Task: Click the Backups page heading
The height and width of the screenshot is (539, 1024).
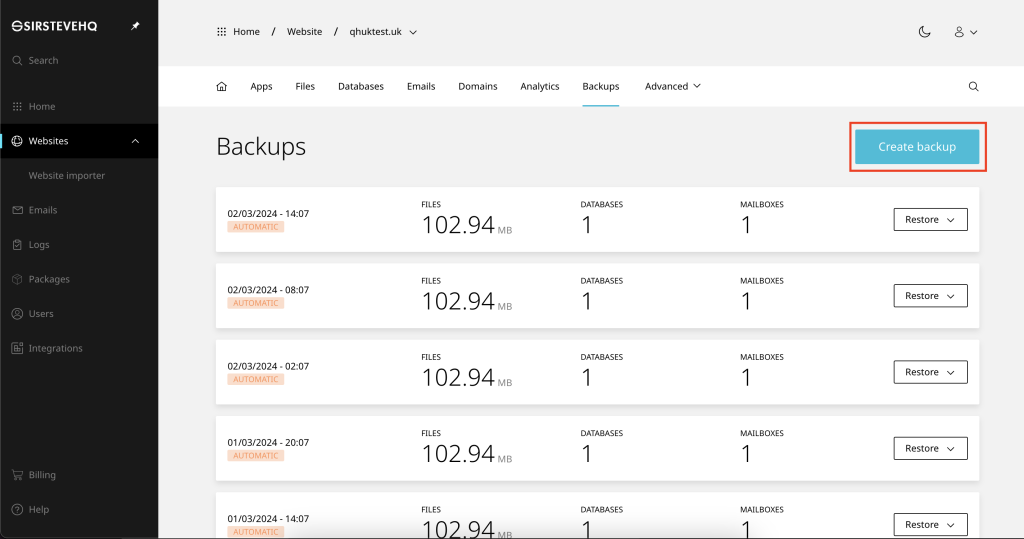Action: click(261, 147)
